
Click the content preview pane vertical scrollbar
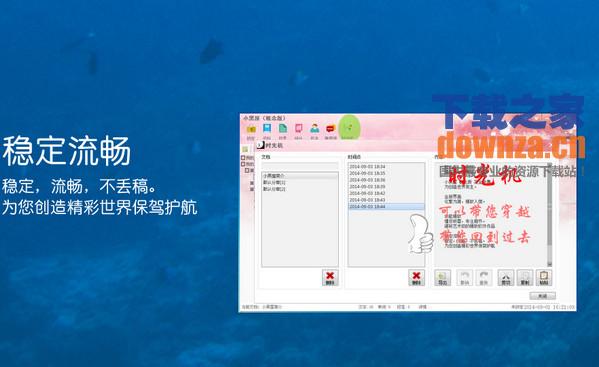pyautogui.click(x=549, y=214)
